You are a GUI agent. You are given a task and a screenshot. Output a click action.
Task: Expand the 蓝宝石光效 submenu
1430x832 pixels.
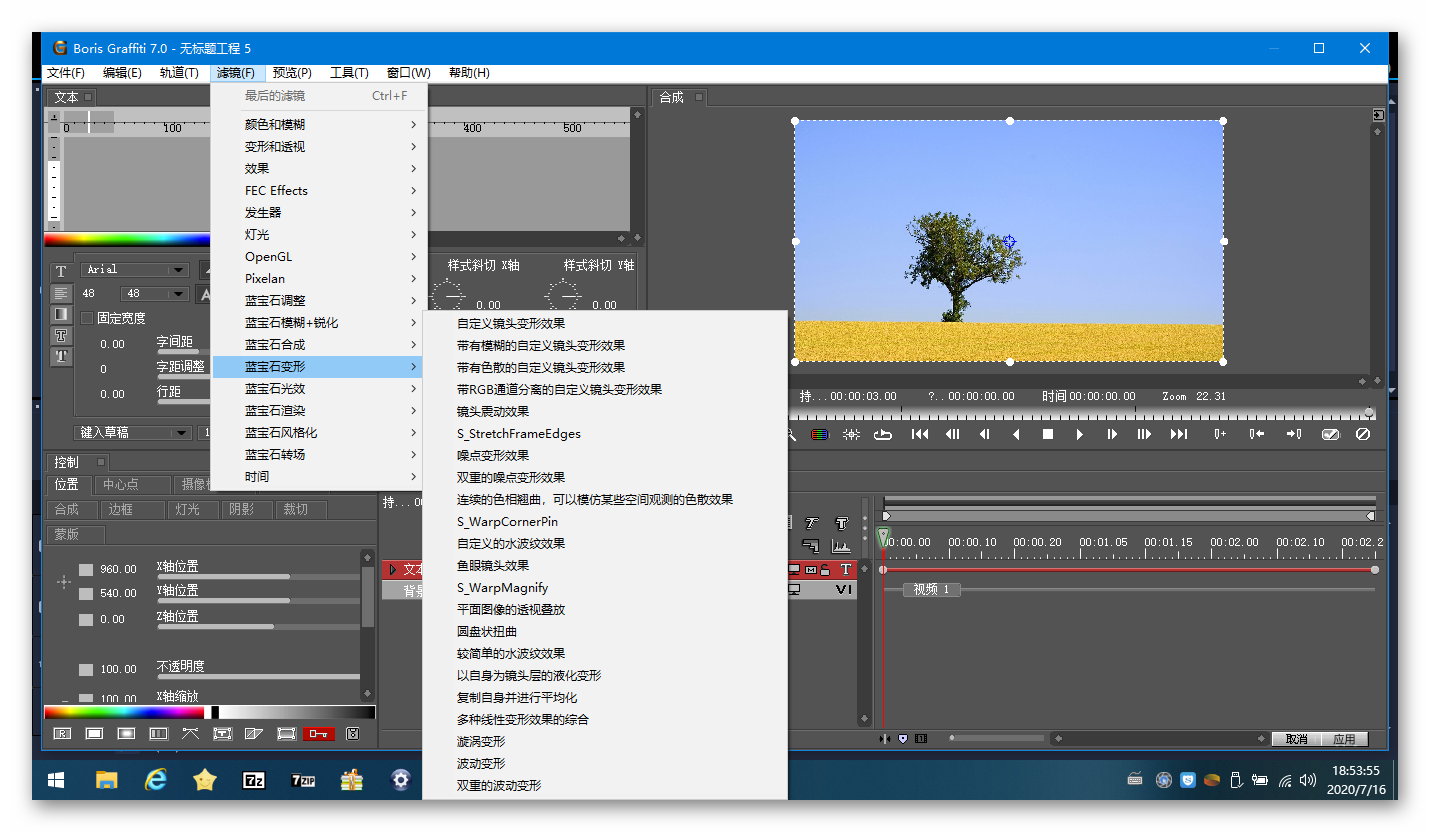(x=320, y=388)
